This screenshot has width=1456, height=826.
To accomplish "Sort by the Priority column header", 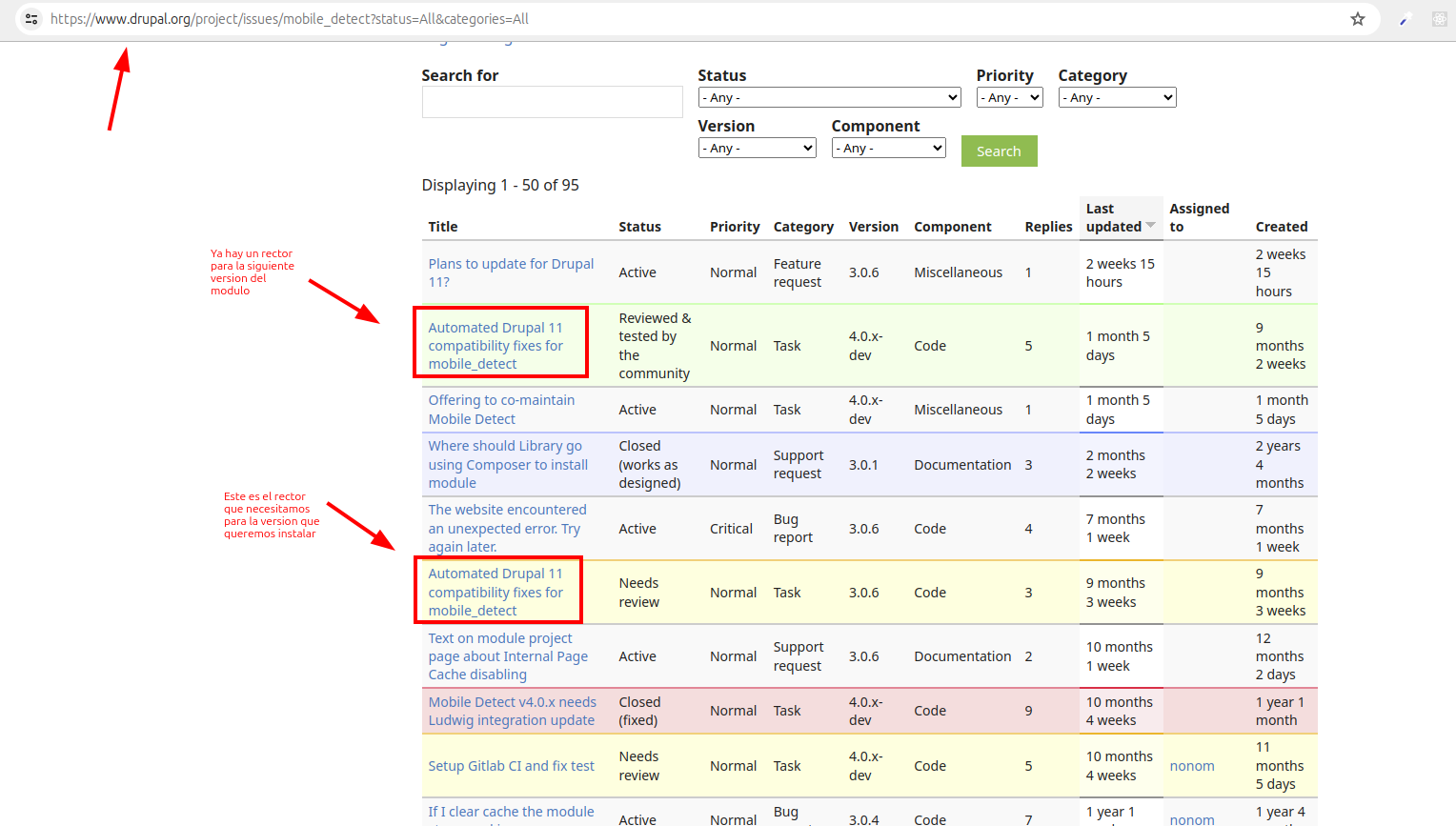I will [x=735, y=227].
